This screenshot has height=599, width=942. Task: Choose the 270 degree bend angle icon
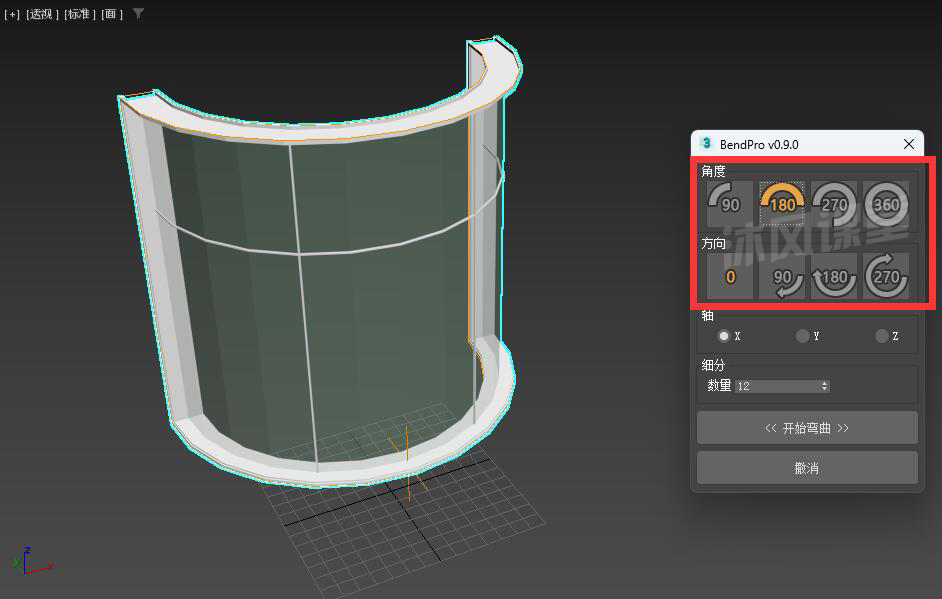[x=834, y=204]
